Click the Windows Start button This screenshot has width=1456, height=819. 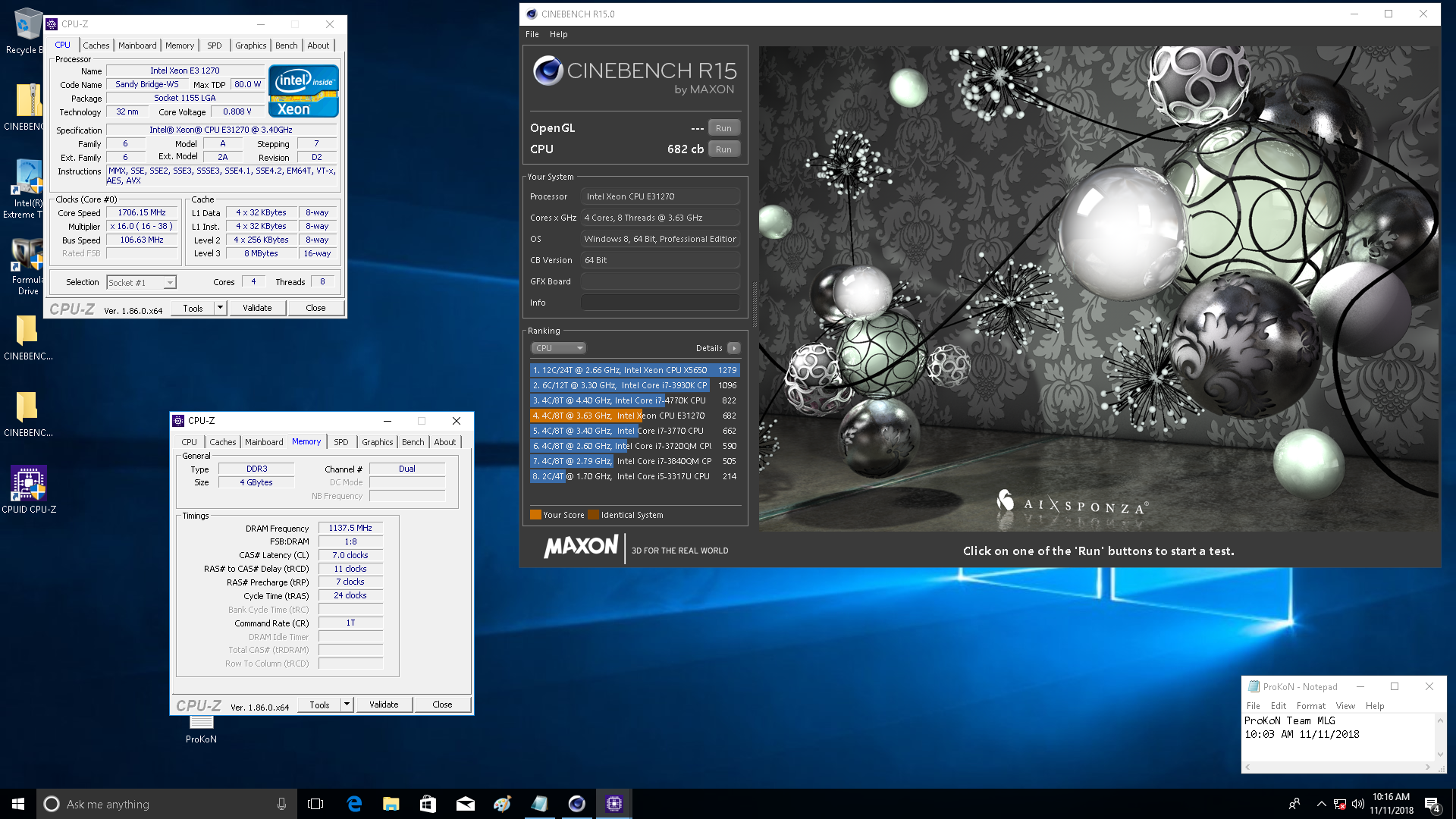(x=18, y=804)
